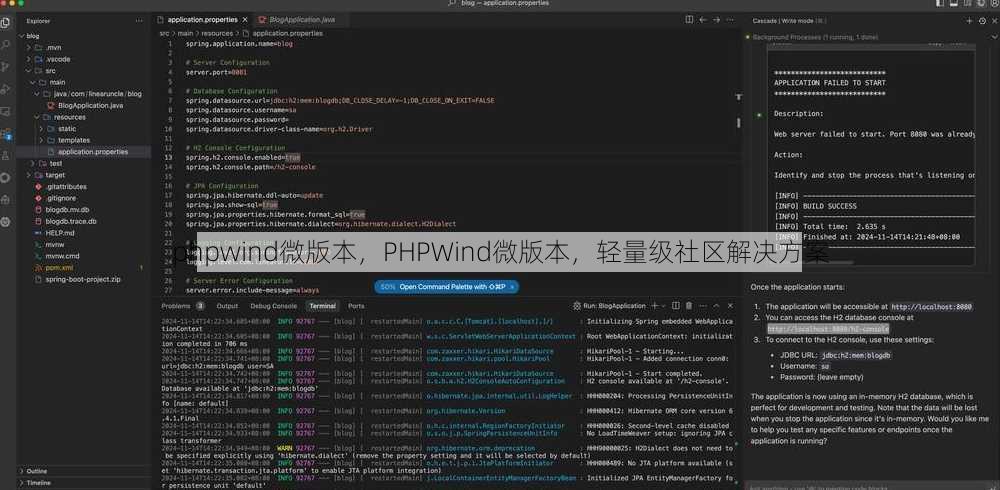The image size is (1000, 490).
Task: Toggle primary sidebar layout icon in title bar
Action: 941,3
